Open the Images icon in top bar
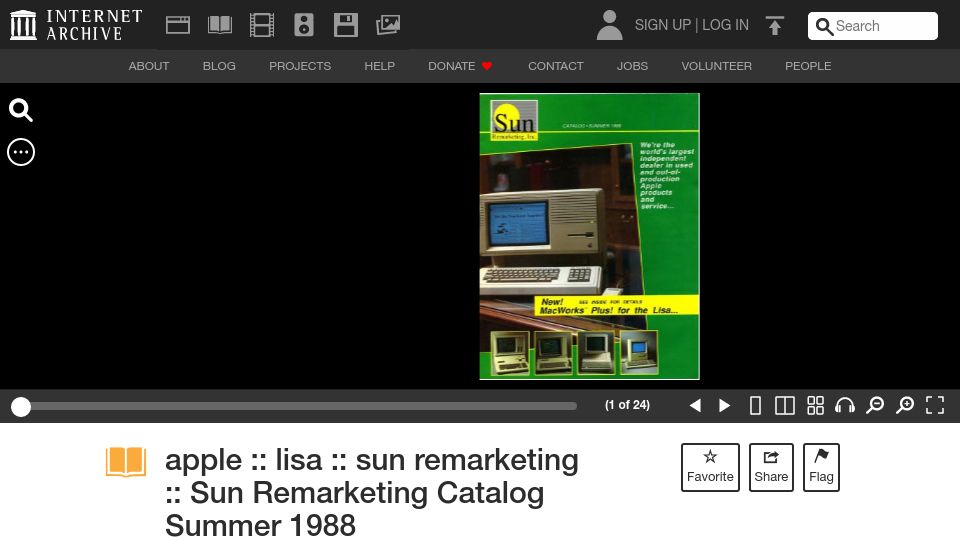Image resolution: width=960 pixels, height=540 pixels. pos(388,25)
